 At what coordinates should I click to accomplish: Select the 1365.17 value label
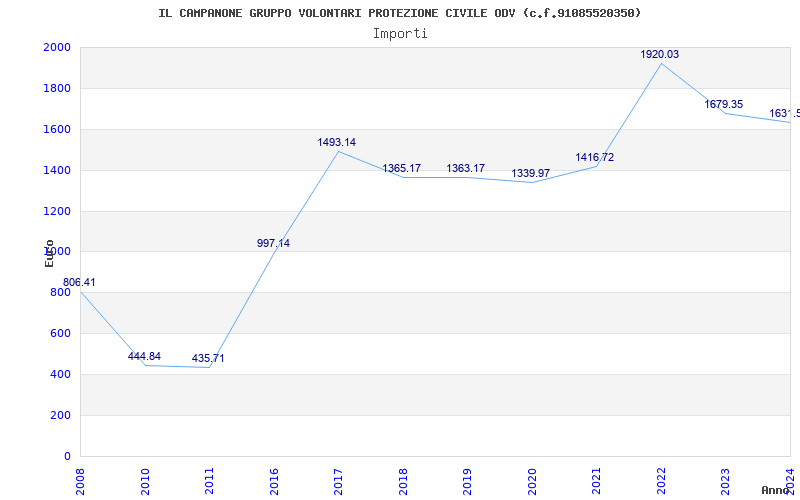point(402,168)
